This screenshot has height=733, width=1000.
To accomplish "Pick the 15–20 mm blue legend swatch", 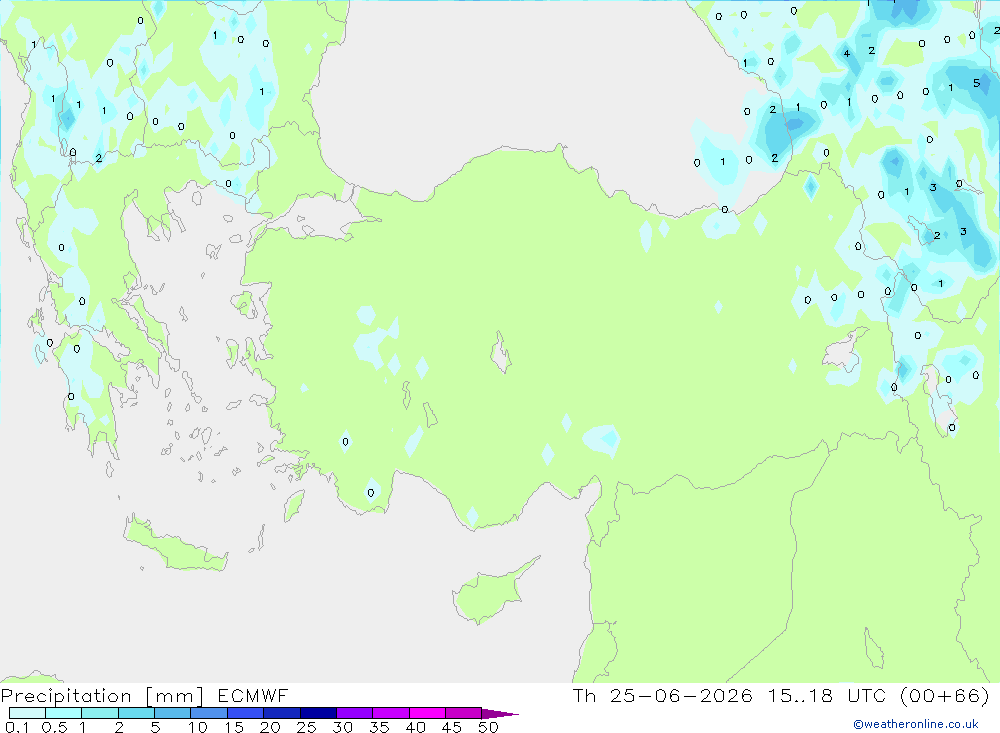I will coord(245,713).
